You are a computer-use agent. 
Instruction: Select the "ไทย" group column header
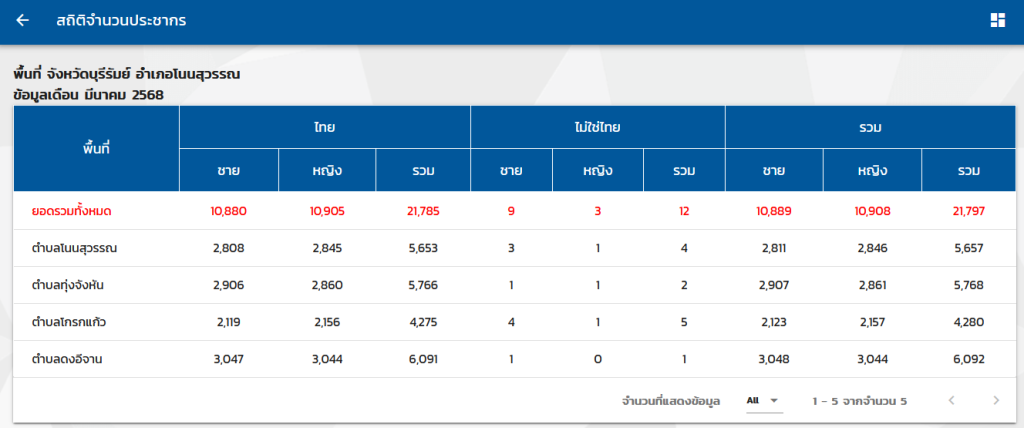pos(324,127)
